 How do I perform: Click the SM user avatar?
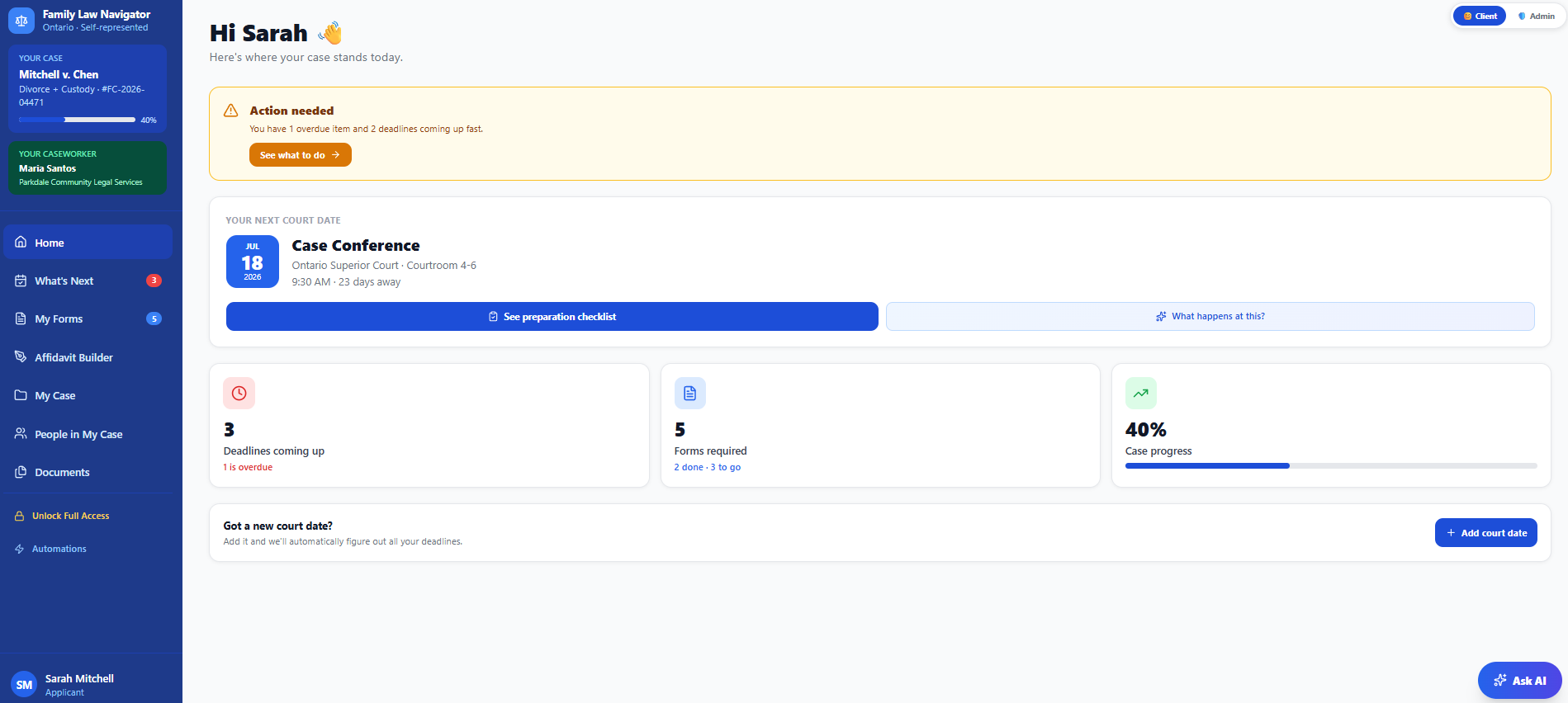(24, 684)
